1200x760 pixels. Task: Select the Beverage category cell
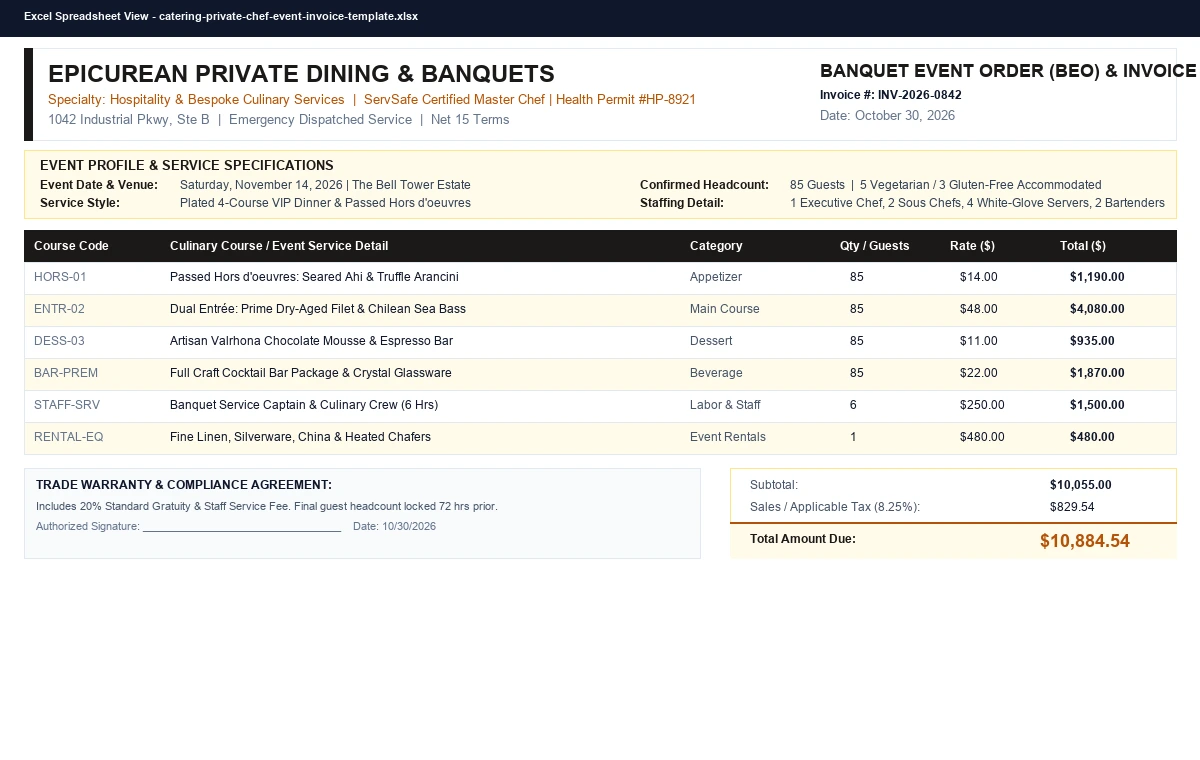pos(716,373)
